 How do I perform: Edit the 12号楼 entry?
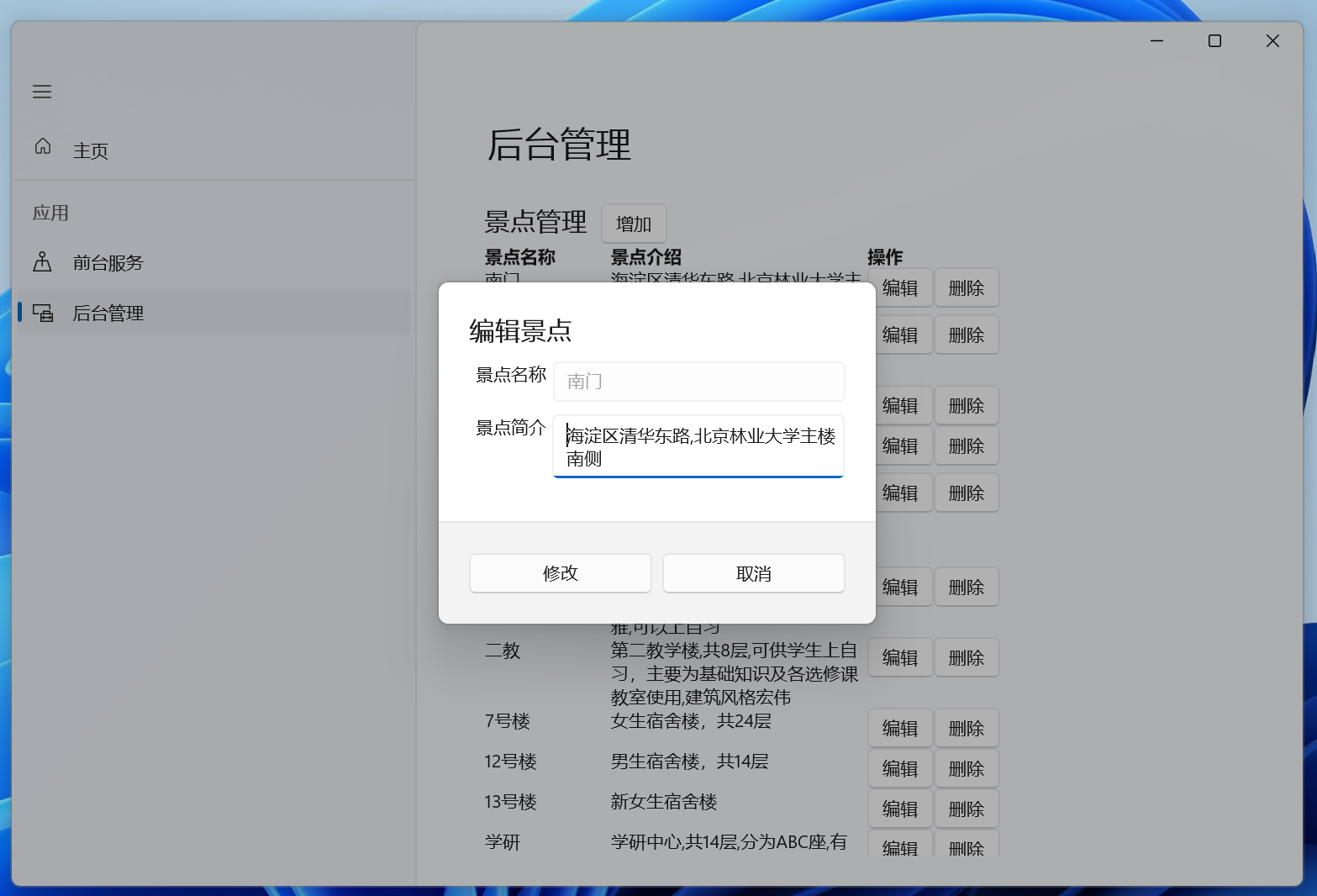tap(900, 768)
